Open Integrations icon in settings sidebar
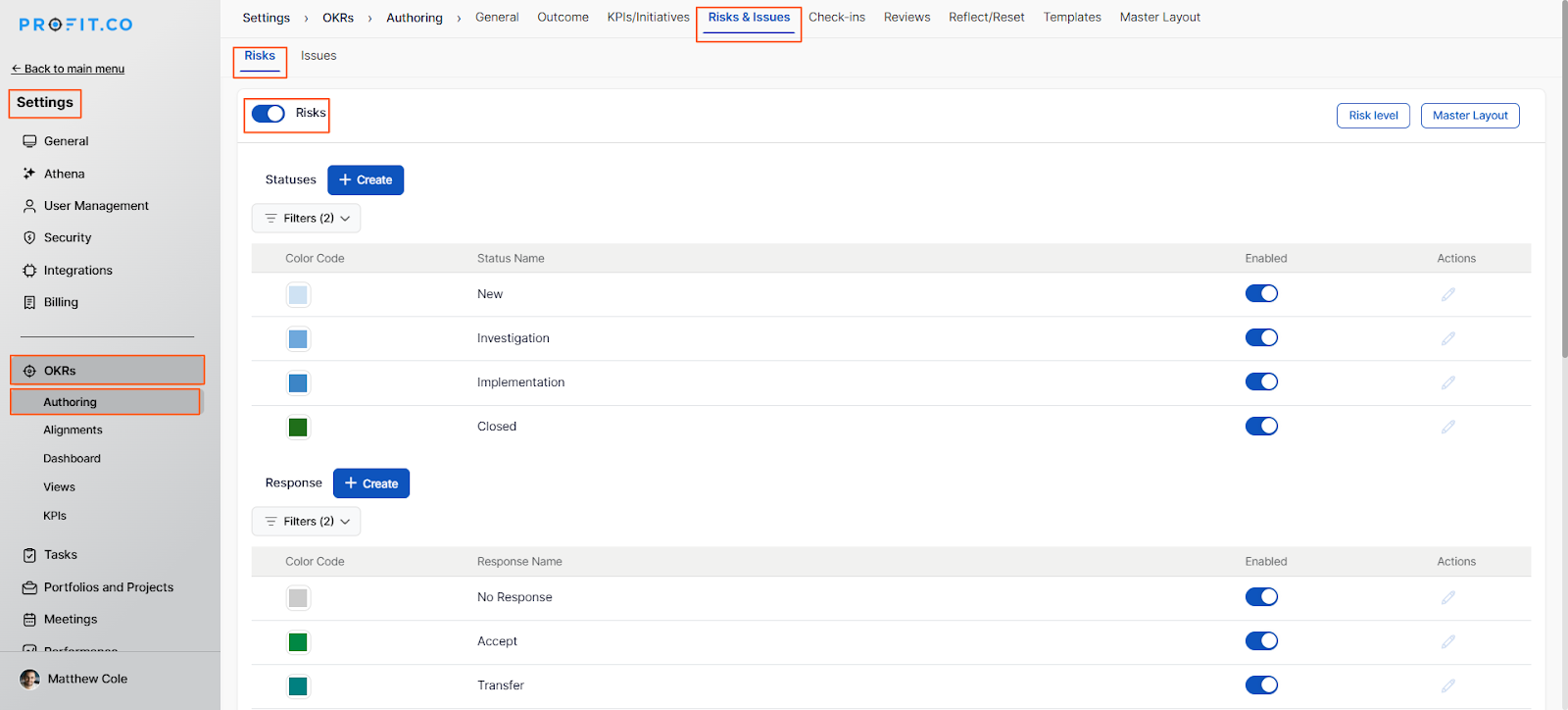1568x710 pixels. 29,271
